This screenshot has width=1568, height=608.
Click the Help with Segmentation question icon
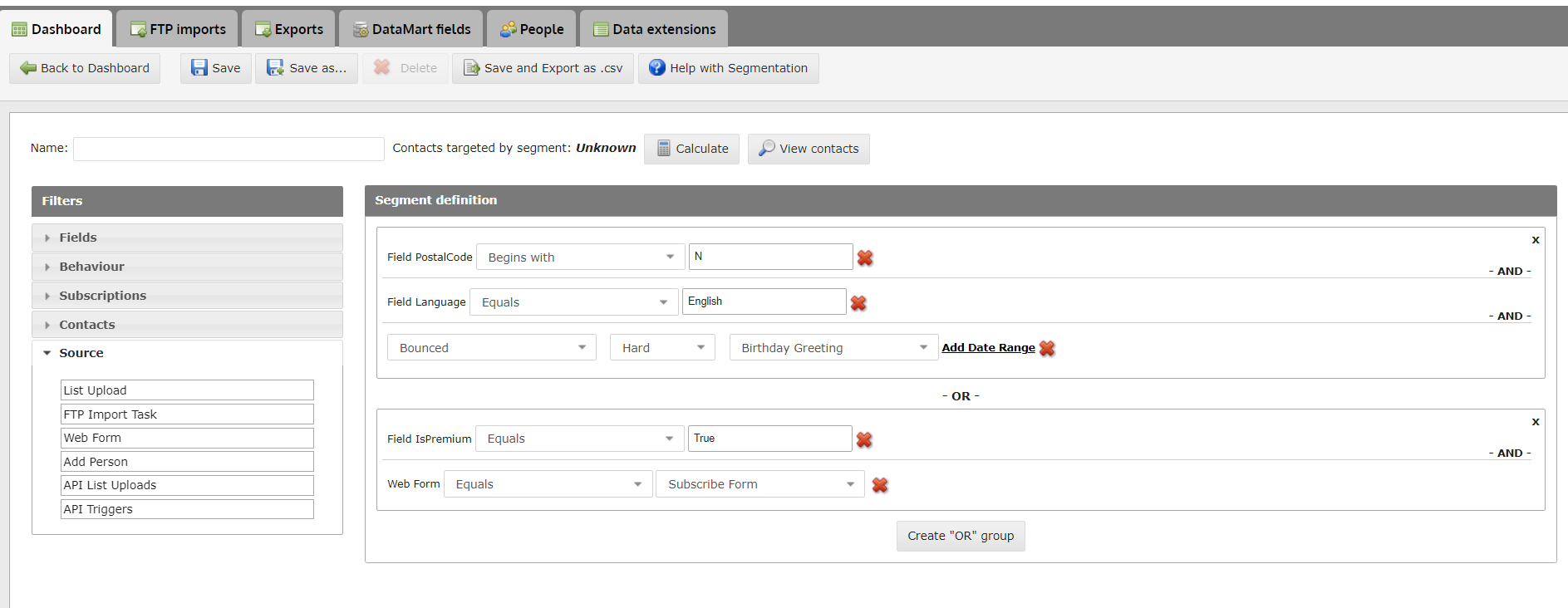click(657, 67)
